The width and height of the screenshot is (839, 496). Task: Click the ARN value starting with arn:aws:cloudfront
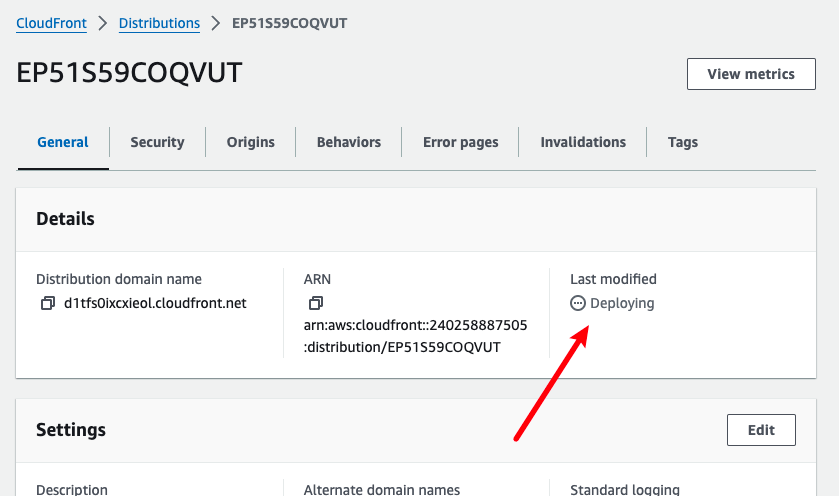415,336
